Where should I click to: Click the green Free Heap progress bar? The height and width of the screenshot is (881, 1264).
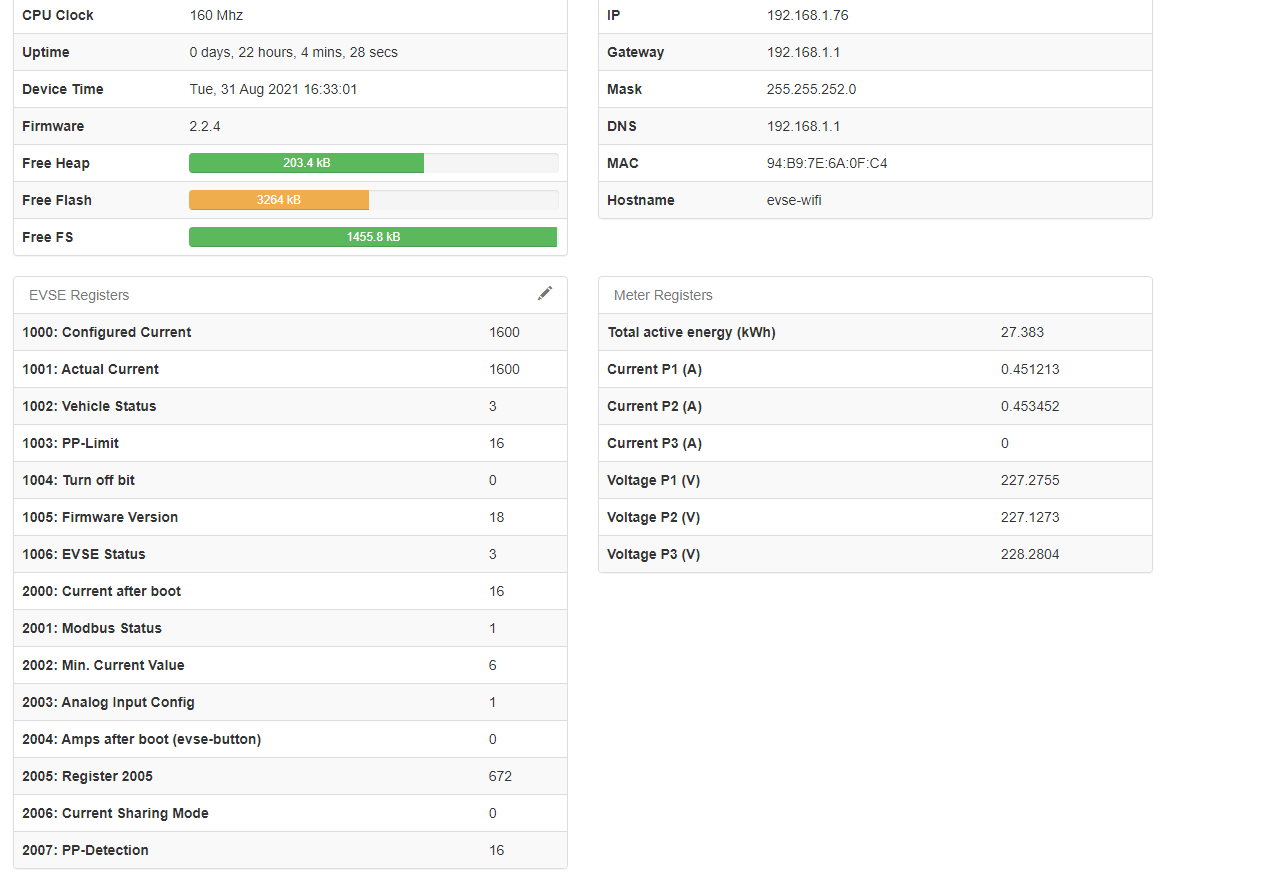coord(306,163)
